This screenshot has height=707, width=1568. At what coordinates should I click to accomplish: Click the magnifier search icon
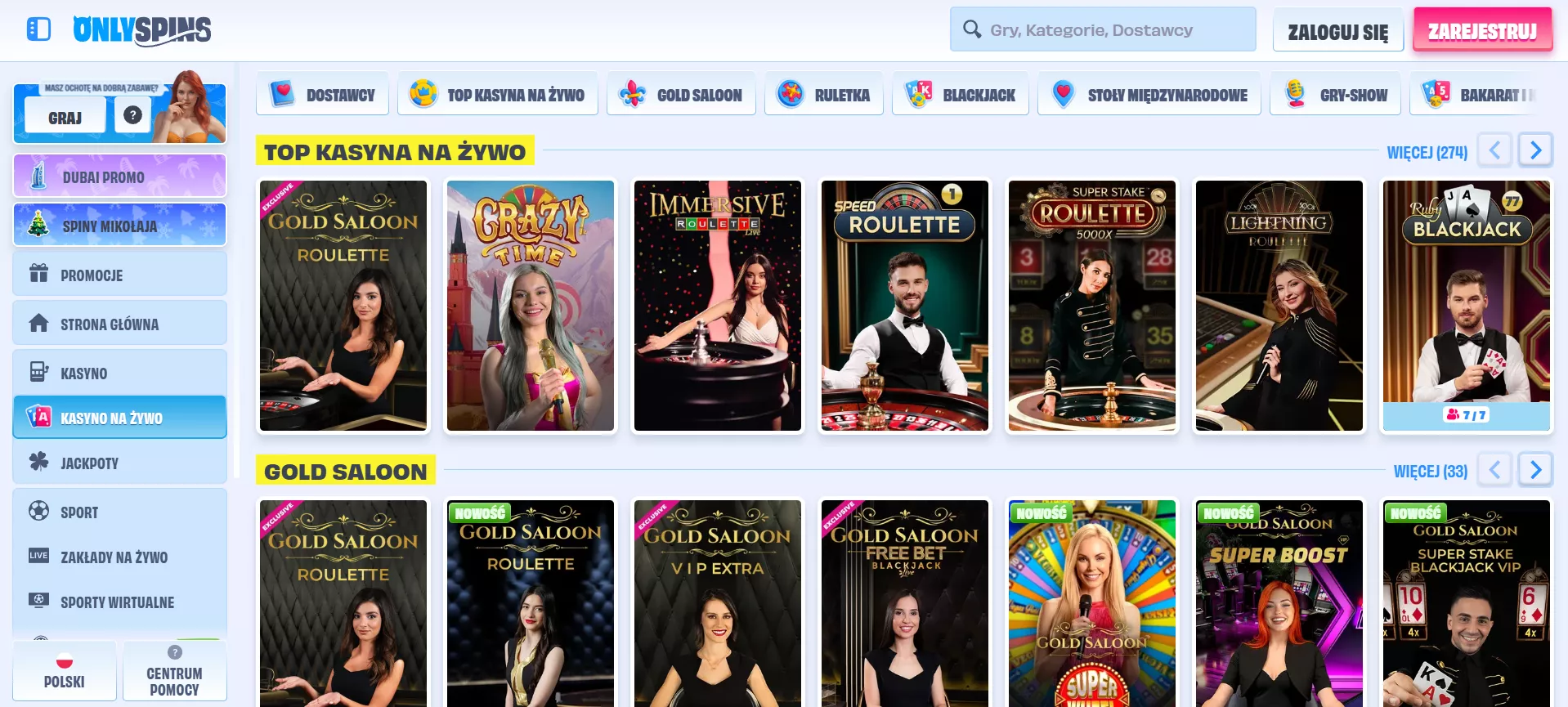[971, 29]
